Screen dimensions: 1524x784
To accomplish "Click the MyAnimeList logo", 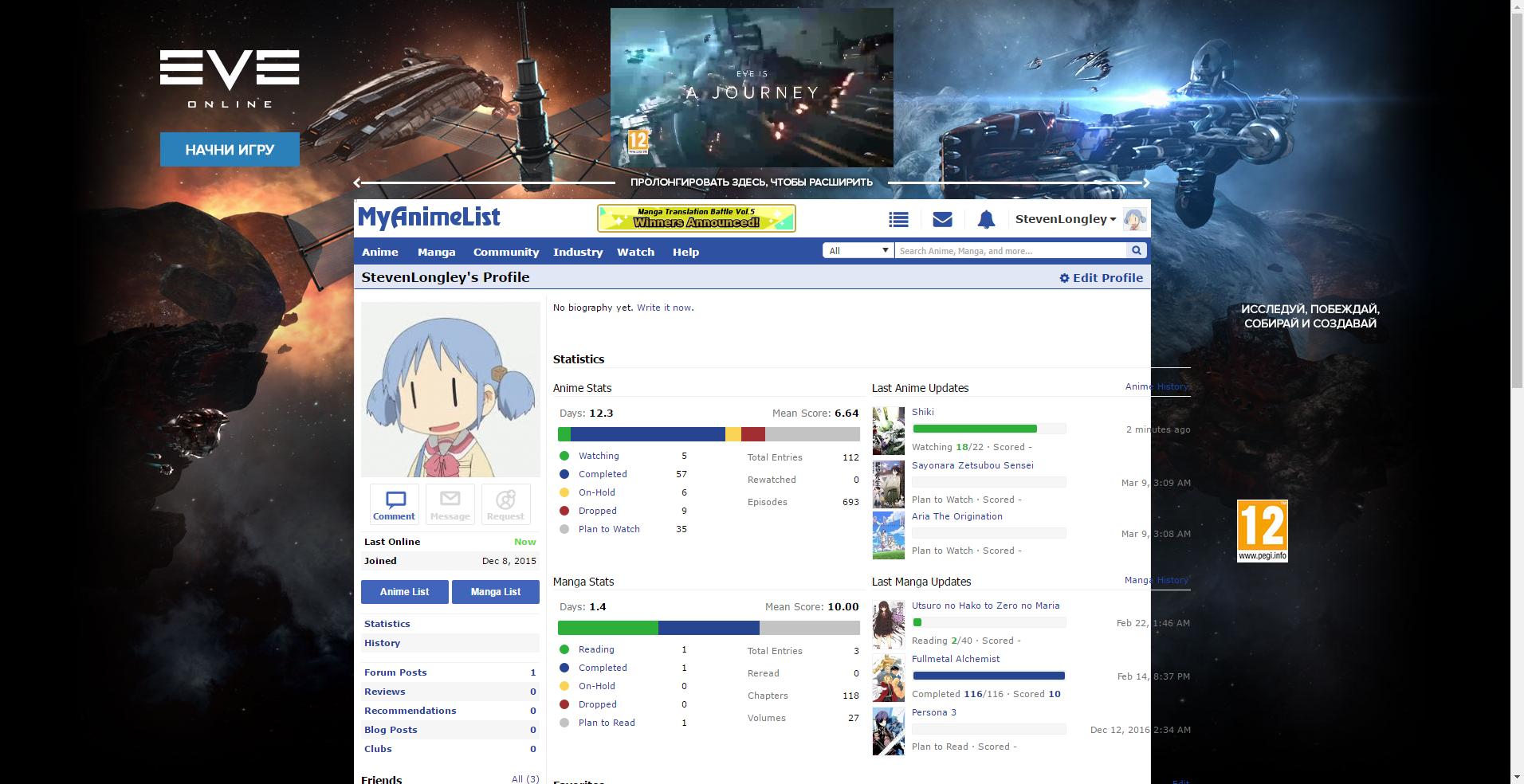I will click(x=429, y=218).
